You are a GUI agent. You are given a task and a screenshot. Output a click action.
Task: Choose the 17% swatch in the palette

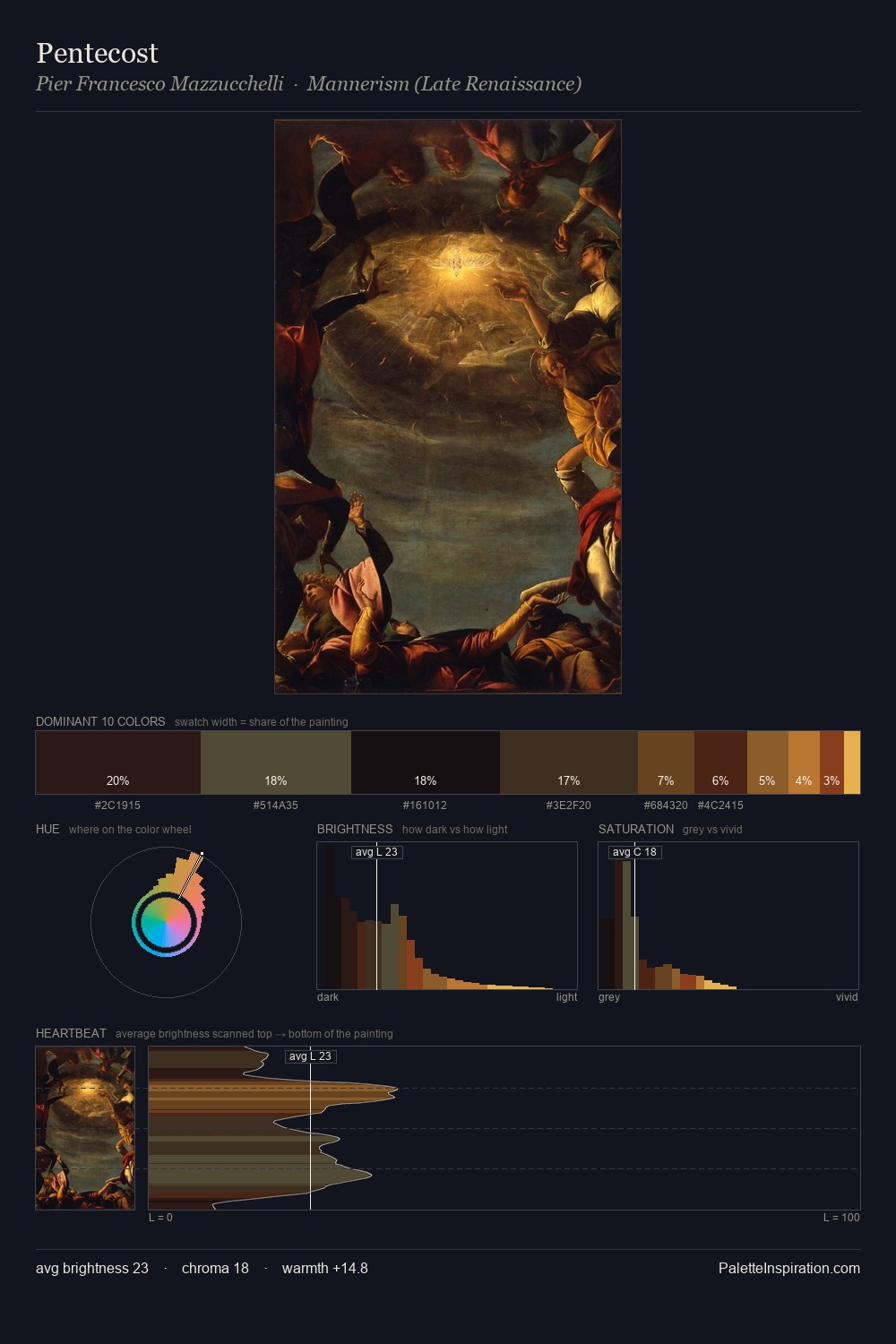569,762
